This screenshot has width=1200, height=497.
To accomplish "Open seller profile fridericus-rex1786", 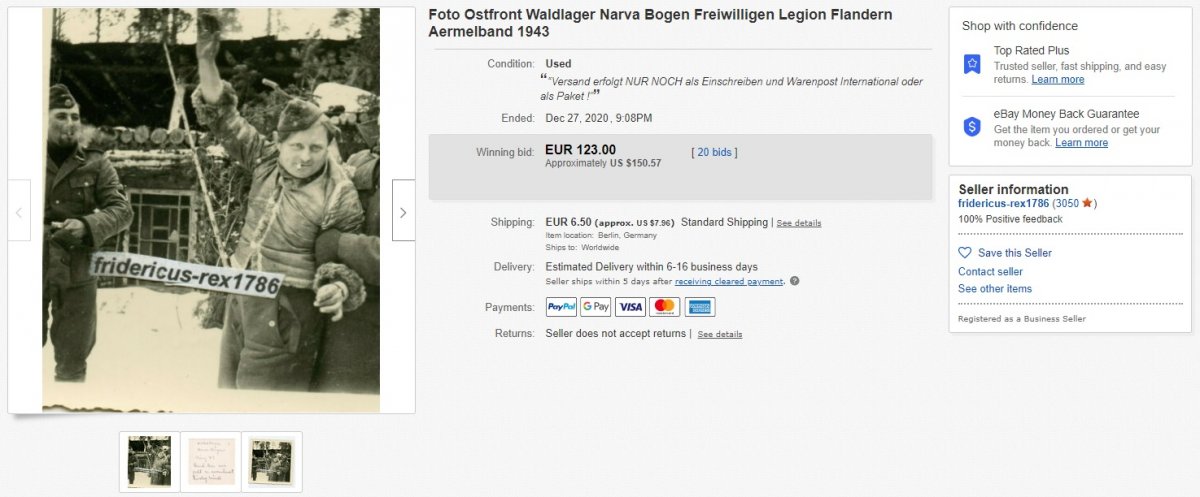I will 1003,204.
